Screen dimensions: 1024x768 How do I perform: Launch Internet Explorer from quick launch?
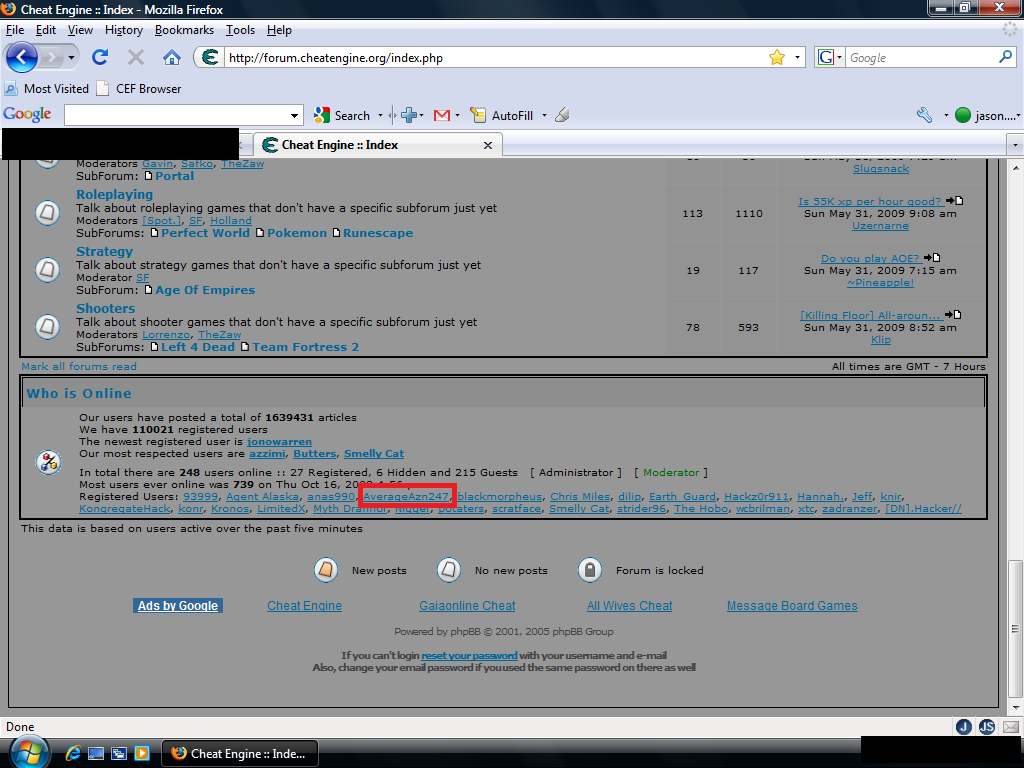coord(73,754)
